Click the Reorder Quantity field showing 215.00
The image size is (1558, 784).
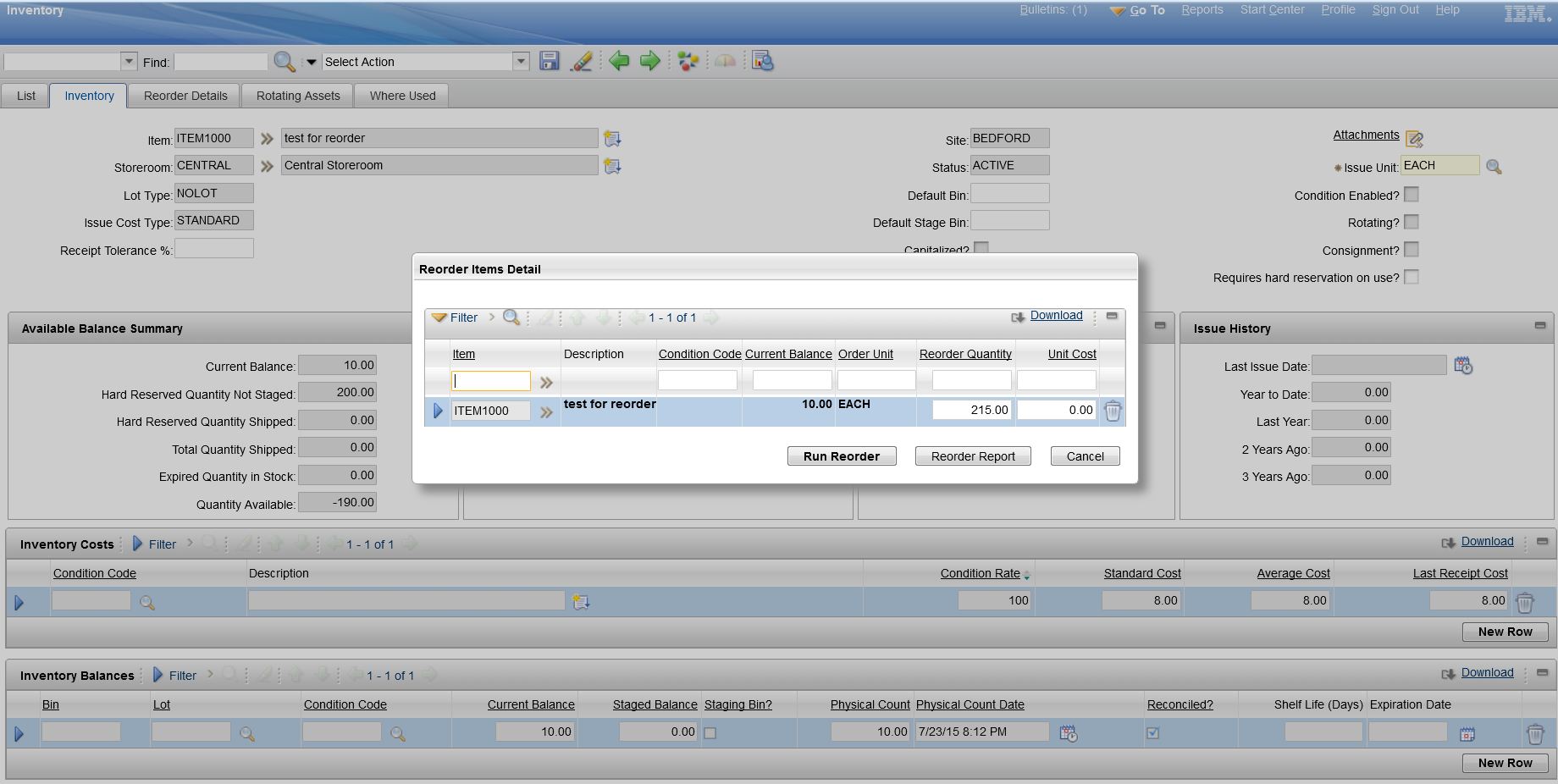tap(971, 410)
